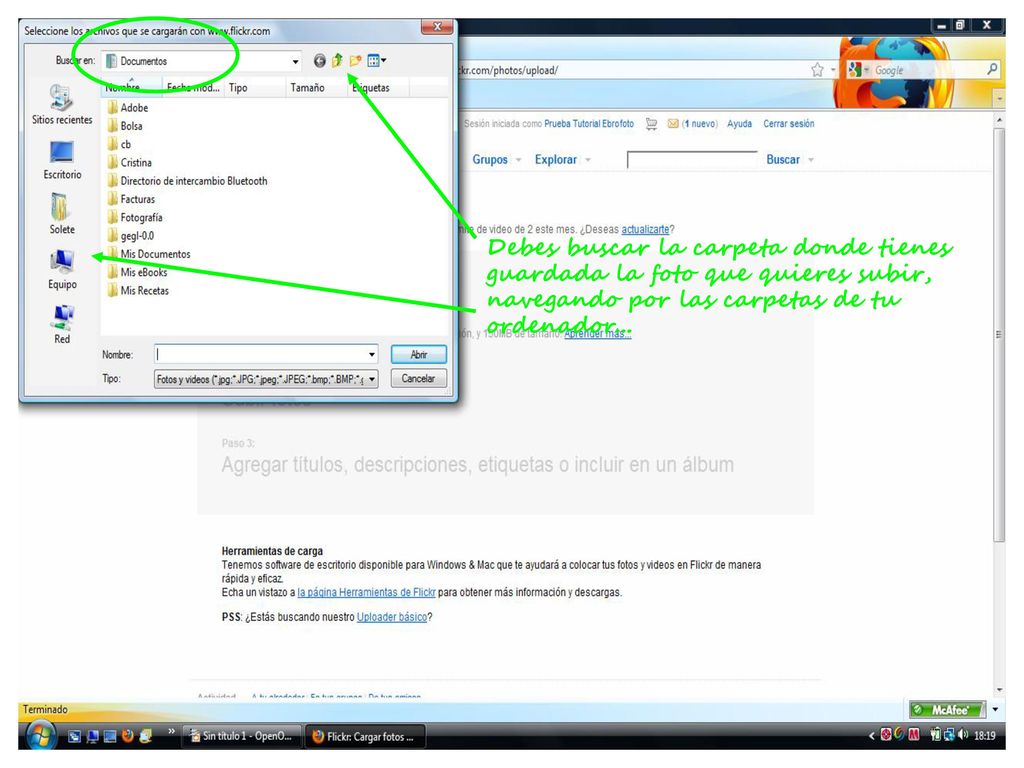Click Prueba Tutorial Ebrofoto username link

coord(589,123)
